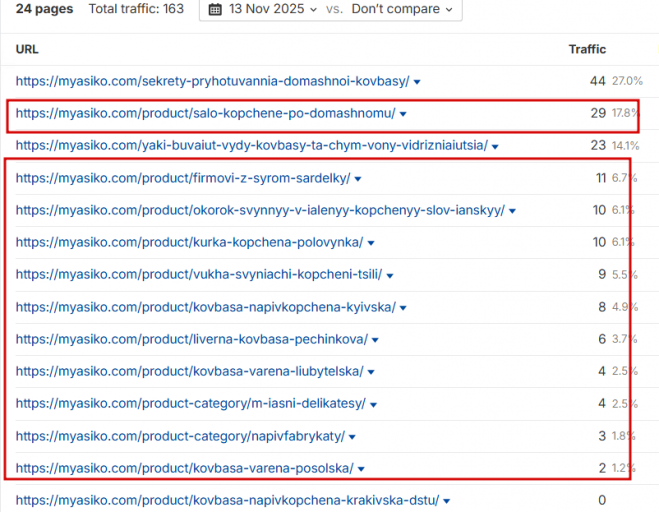Click traffic value 11 for sardelky row
Screen dimensions: 659x512
[601, 178]
